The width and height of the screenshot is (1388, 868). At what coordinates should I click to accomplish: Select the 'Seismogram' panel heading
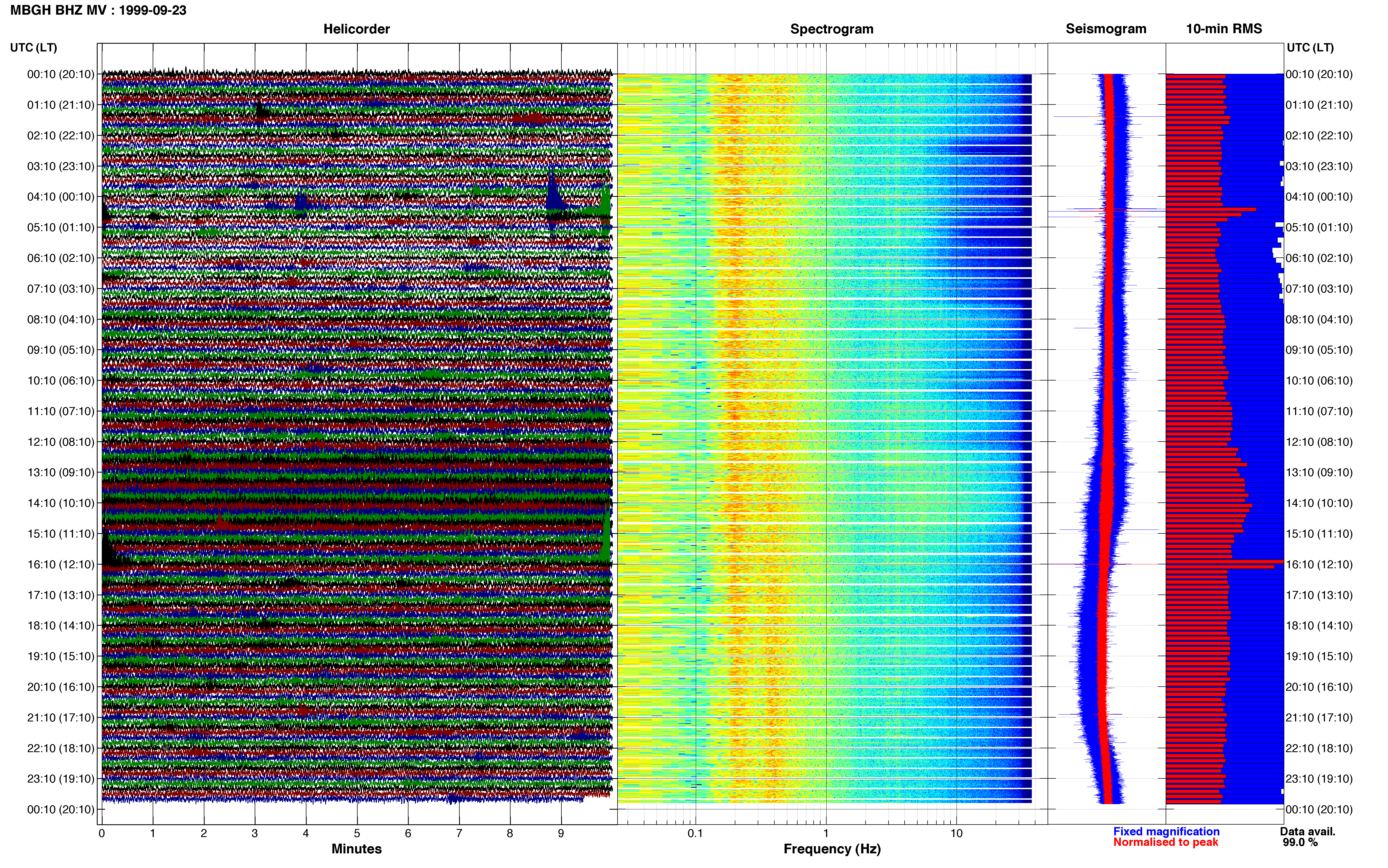(1106, 29)
